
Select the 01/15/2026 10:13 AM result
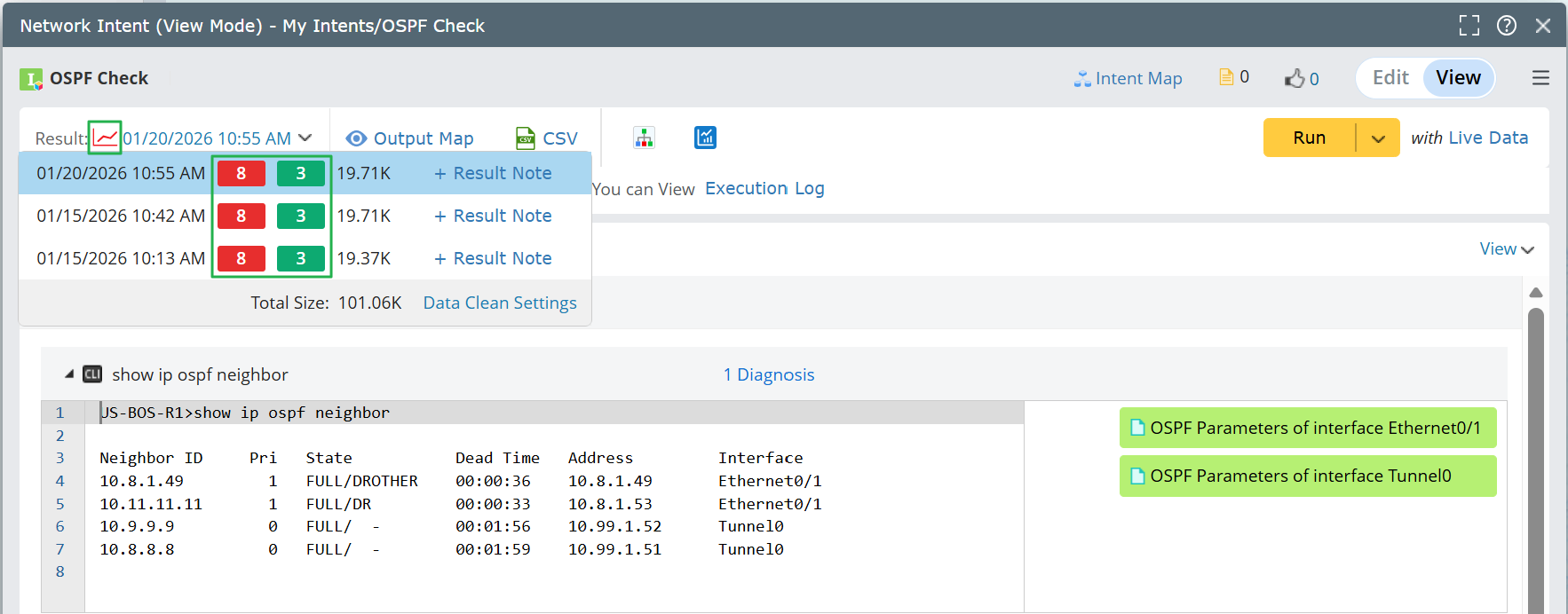coord(121,258)
